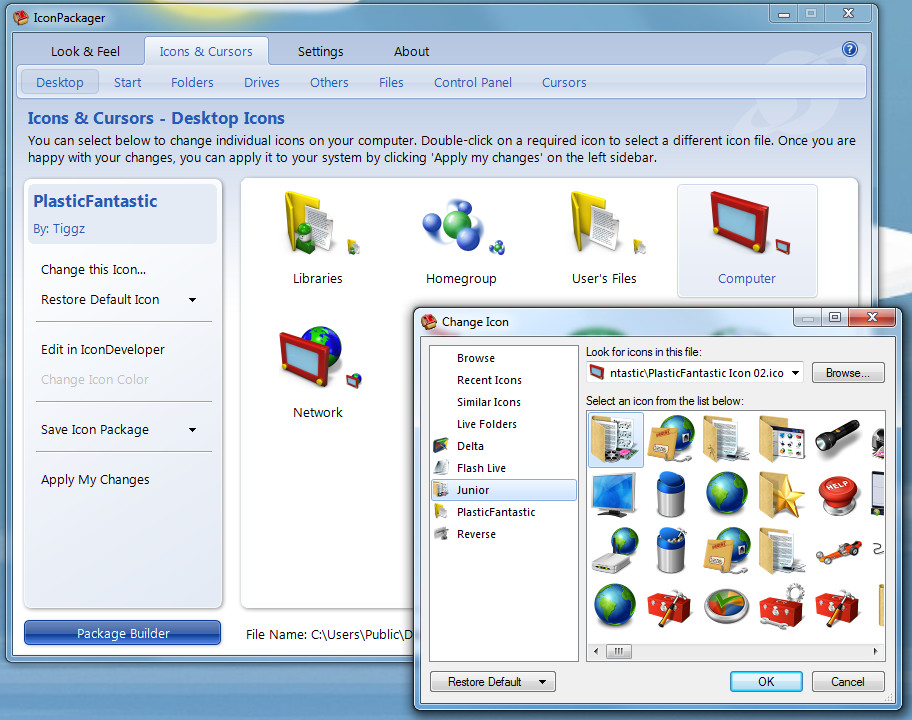Pick the red HELP button icon
The image size is (912, 720).
pyautogui.click(x=837, y=496)
